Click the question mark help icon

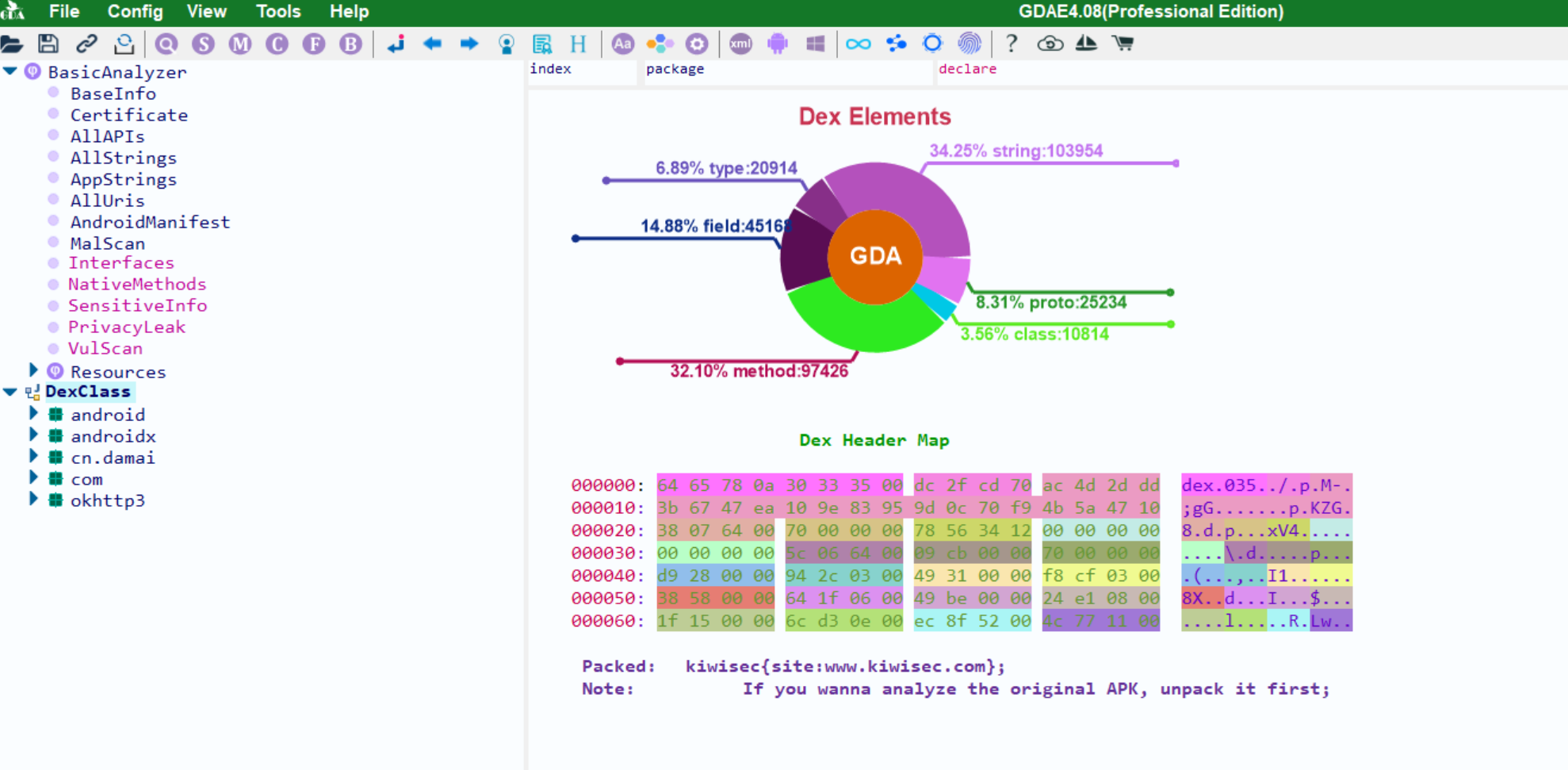pyautogui.click(x=1011, y=44)
